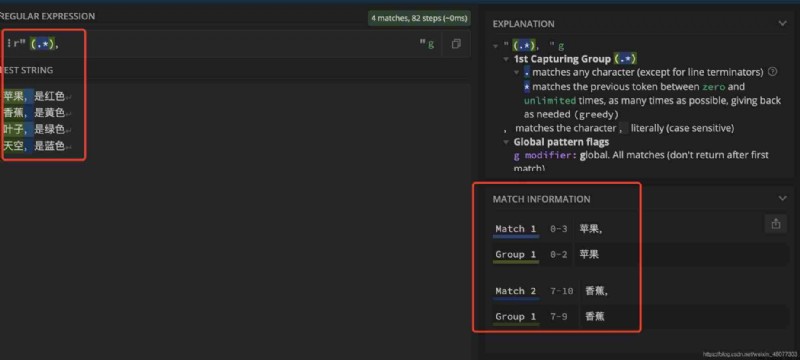Viewport: 800px width, 360px height.
Task: Click match value '香蕉,' in Match 2
Action: [596, 291]
